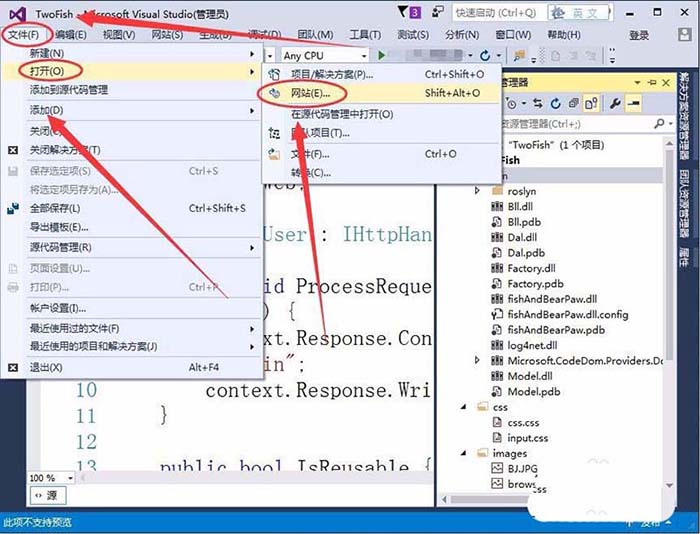Viewport: 700px width, 534px height.
Task: Open the 工具(T) menu
Action: (365, 34)
